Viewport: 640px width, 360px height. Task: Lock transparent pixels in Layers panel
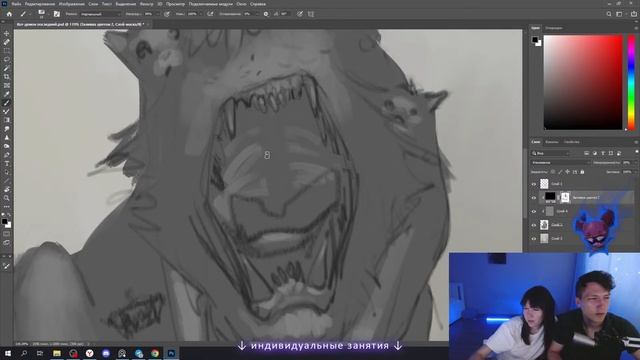tap(553, 172)
